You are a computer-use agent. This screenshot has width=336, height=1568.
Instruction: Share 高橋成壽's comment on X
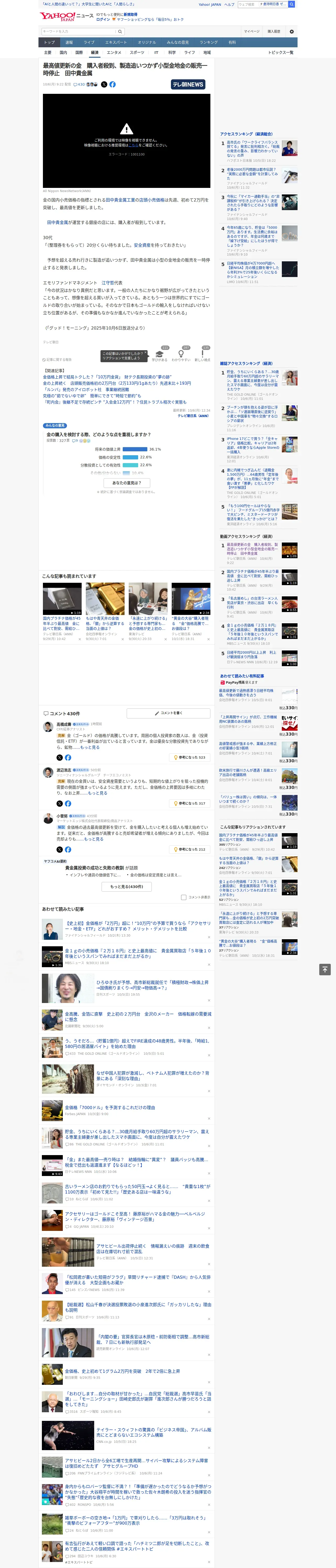pyautogui.click(x=59, y=757)
